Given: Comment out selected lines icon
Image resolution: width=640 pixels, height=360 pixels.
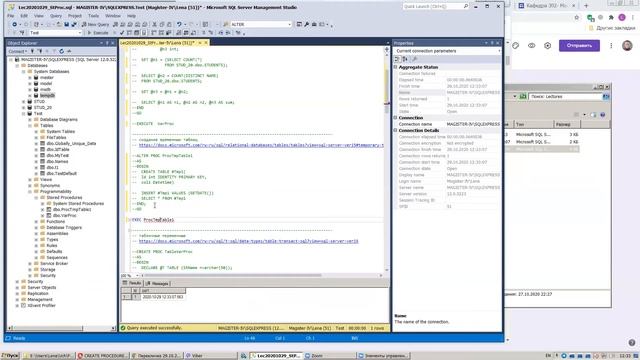Looking at the screenshot, I should pyautogui.click(x=204, y=33).
